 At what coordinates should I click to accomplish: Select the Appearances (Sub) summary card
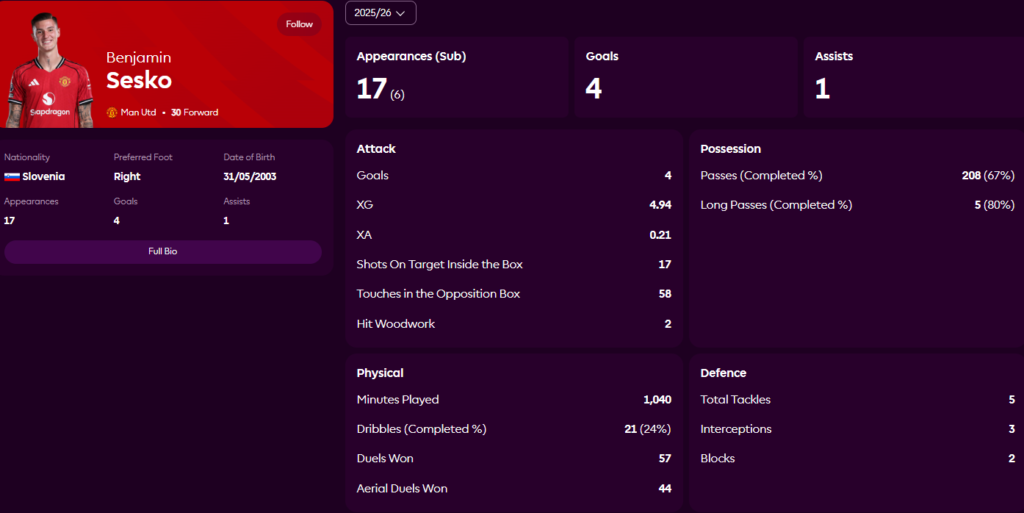(457, 78)
